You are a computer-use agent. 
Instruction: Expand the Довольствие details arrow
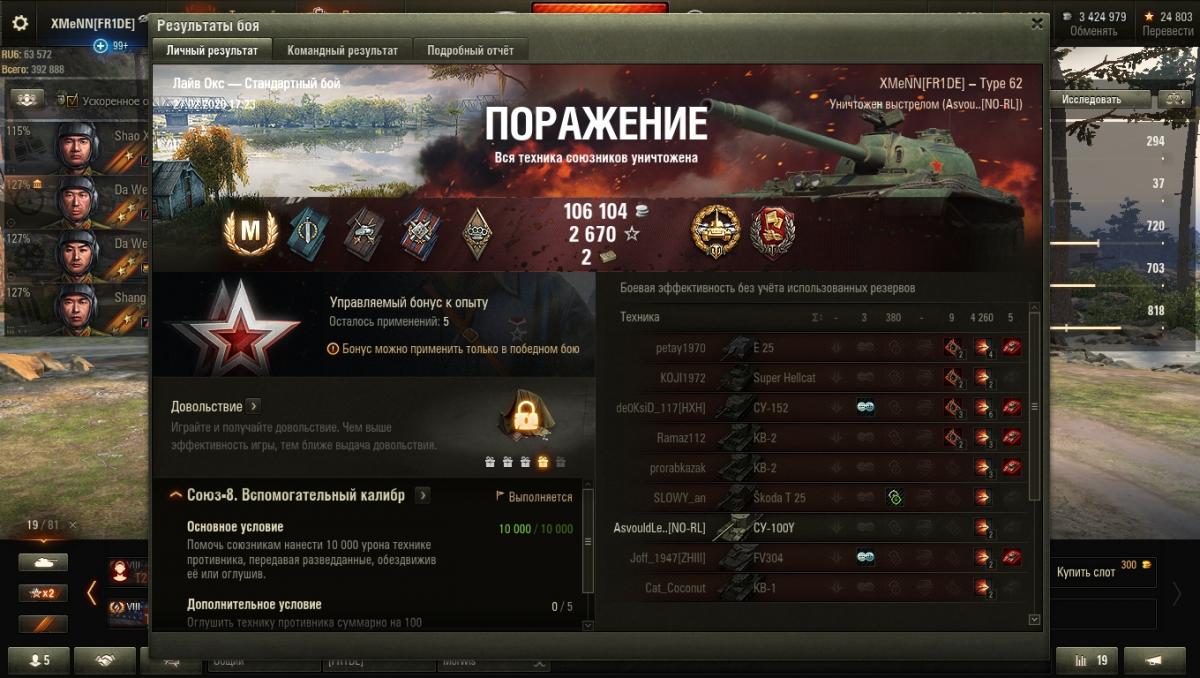pos(254,406)
